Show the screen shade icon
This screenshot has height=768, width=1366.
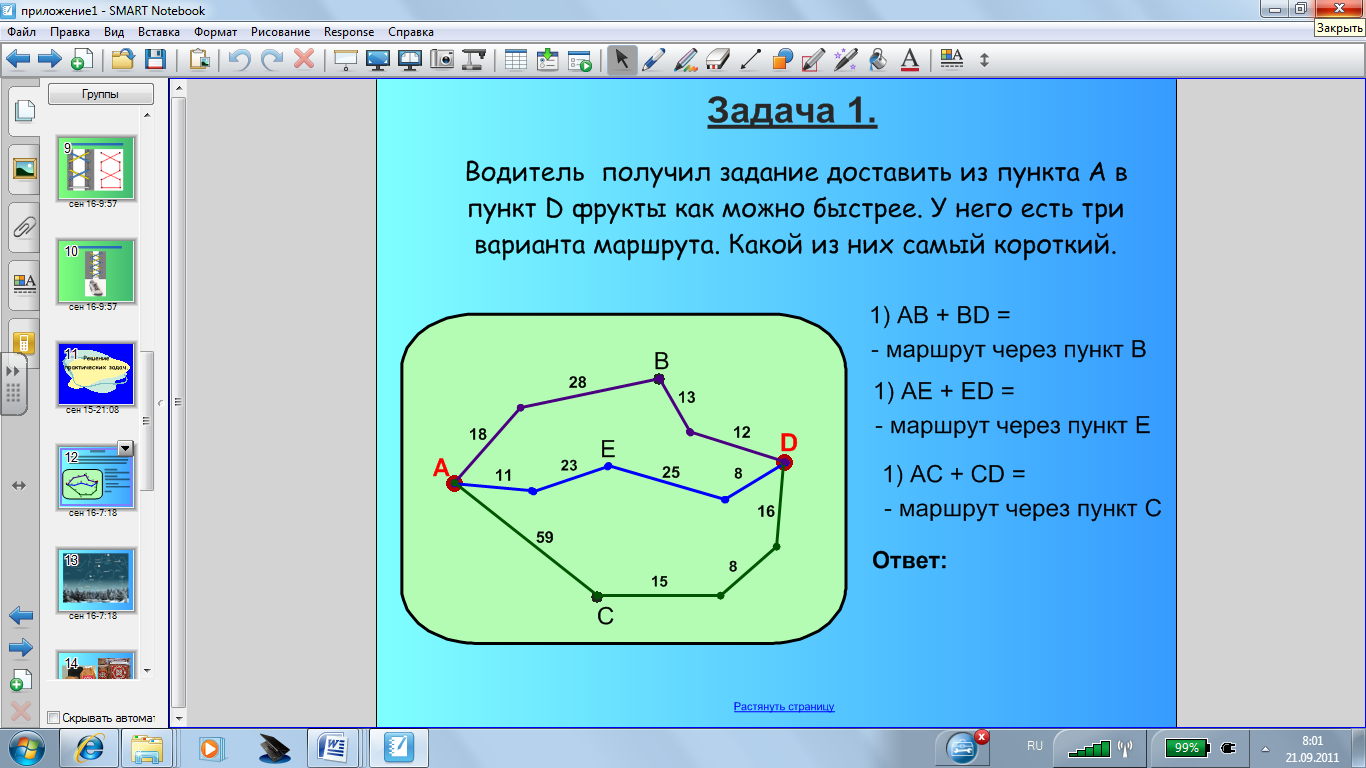coord(346,59)
